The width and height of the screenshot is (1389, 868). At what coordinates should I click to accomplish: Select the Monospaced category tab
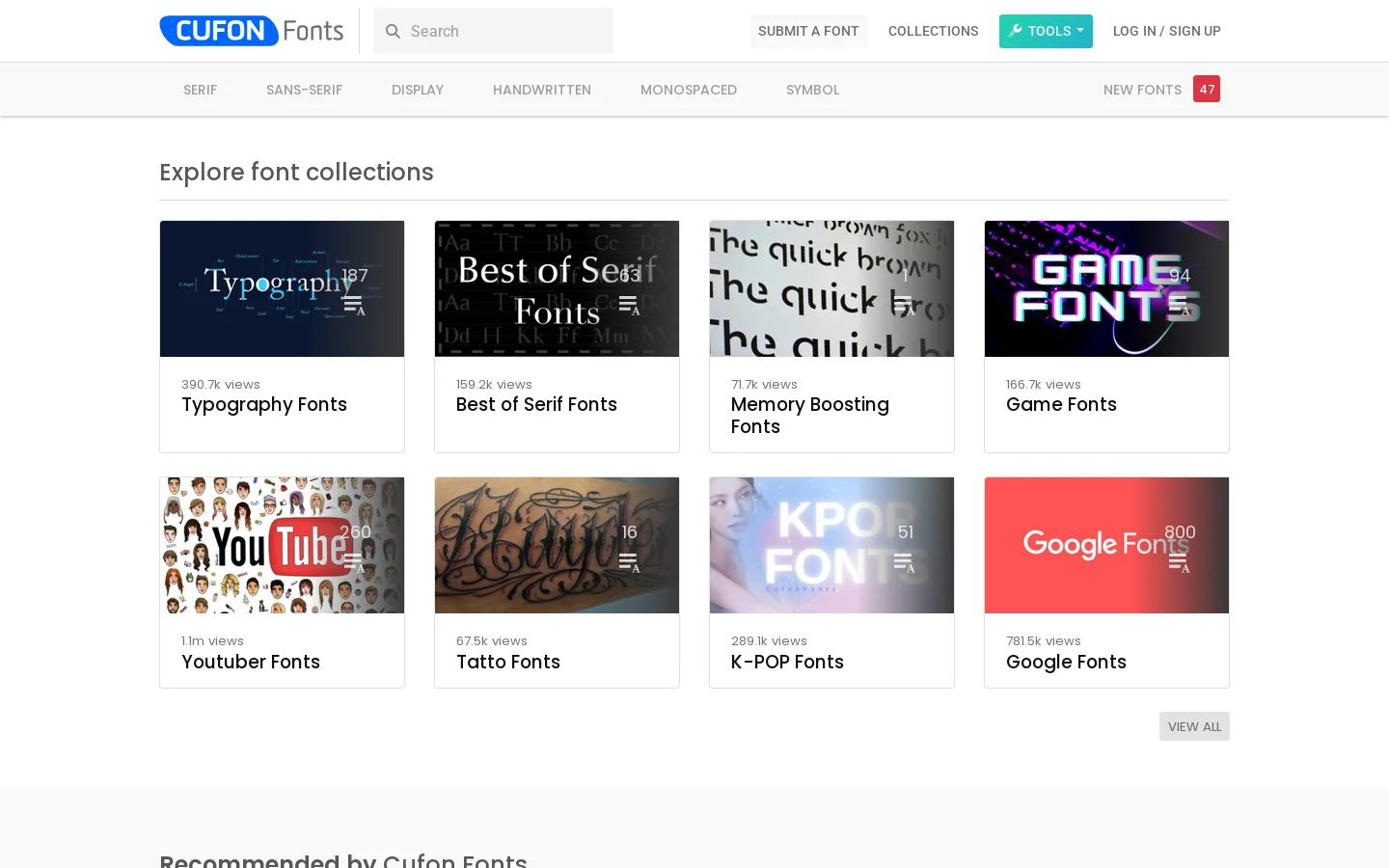689,90
